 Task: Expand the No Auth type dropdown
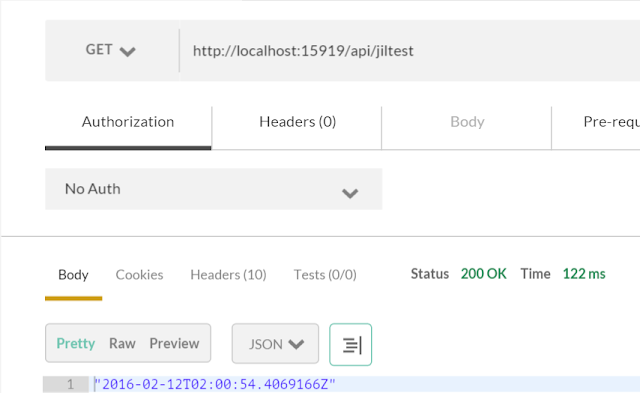pos(213,189)
